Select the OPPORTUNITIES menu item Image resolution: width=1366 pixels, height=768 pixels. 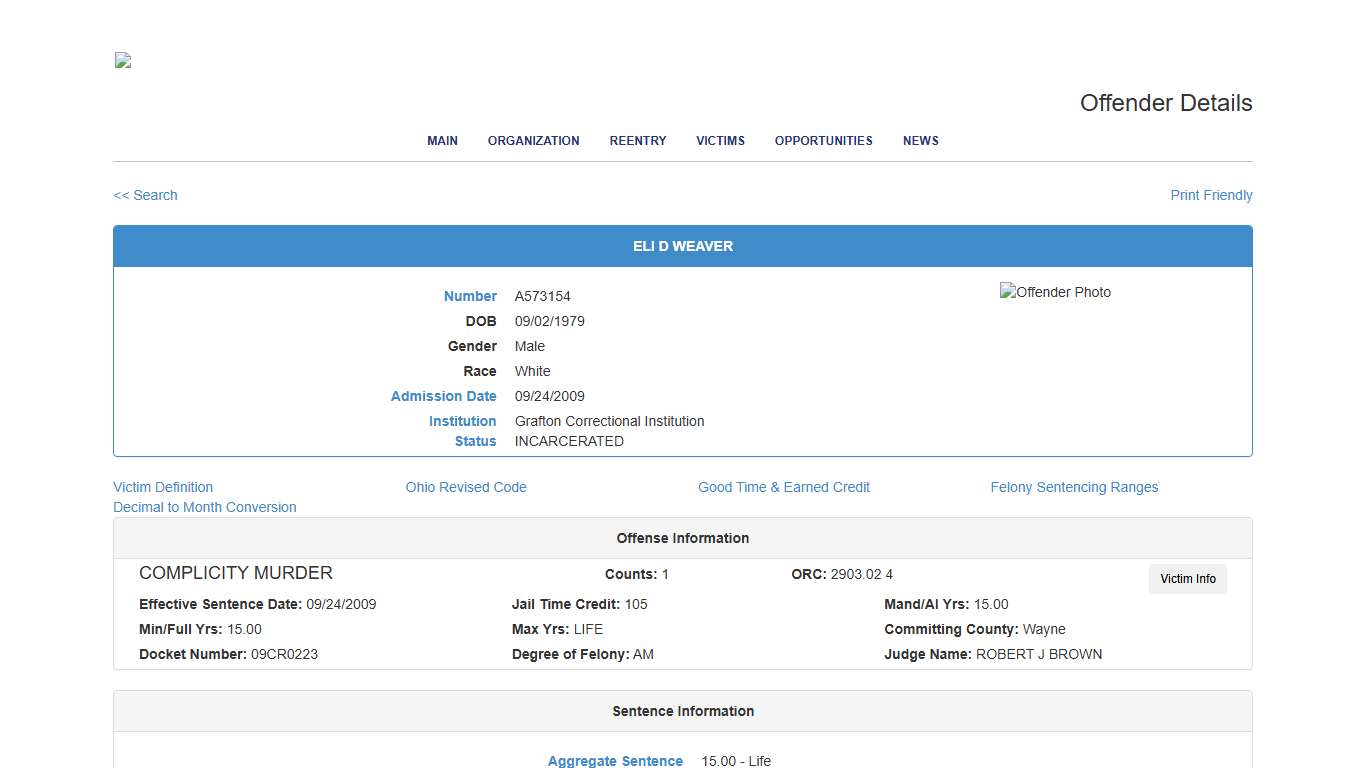tap(823, 141)
